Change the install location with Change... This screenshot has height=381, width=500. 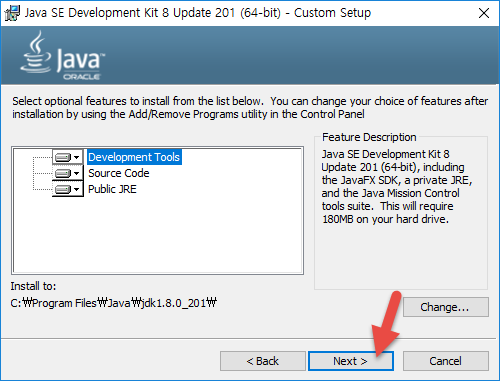click(446, 307)
